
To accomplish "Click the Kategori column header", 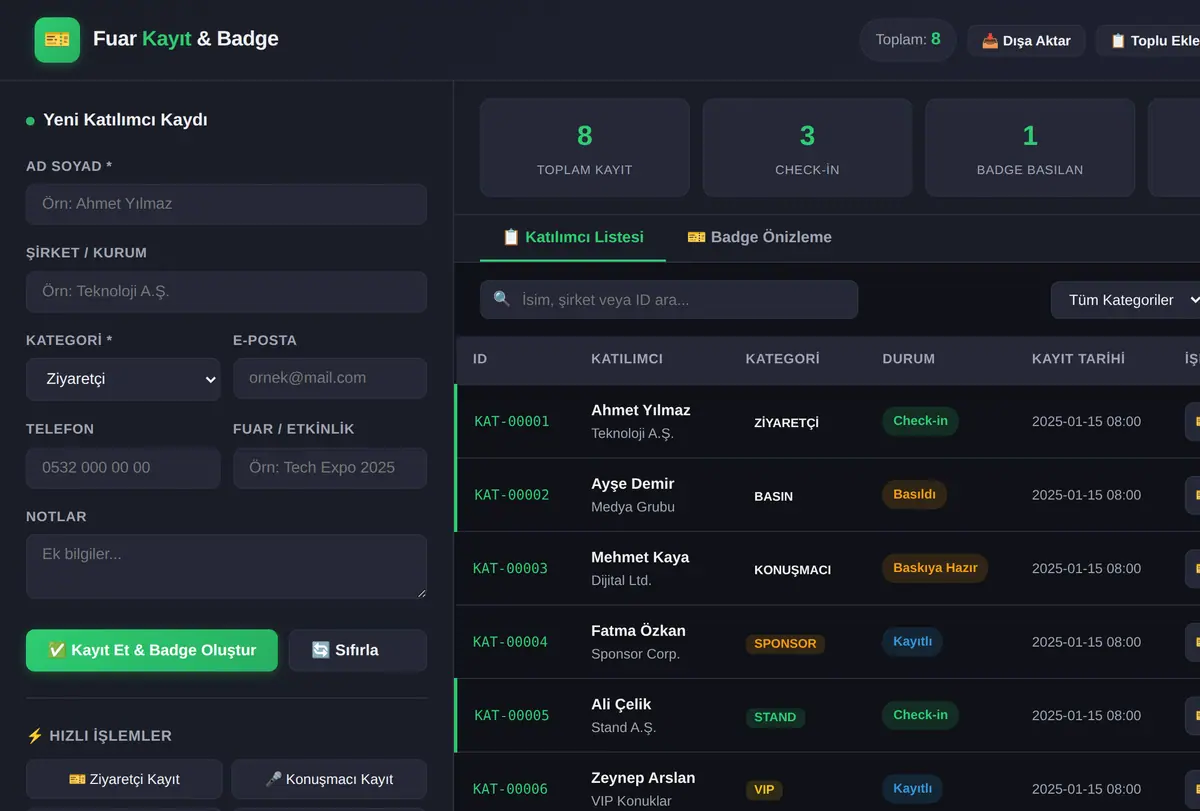I will pyautogui.click(x=783, y=359).
